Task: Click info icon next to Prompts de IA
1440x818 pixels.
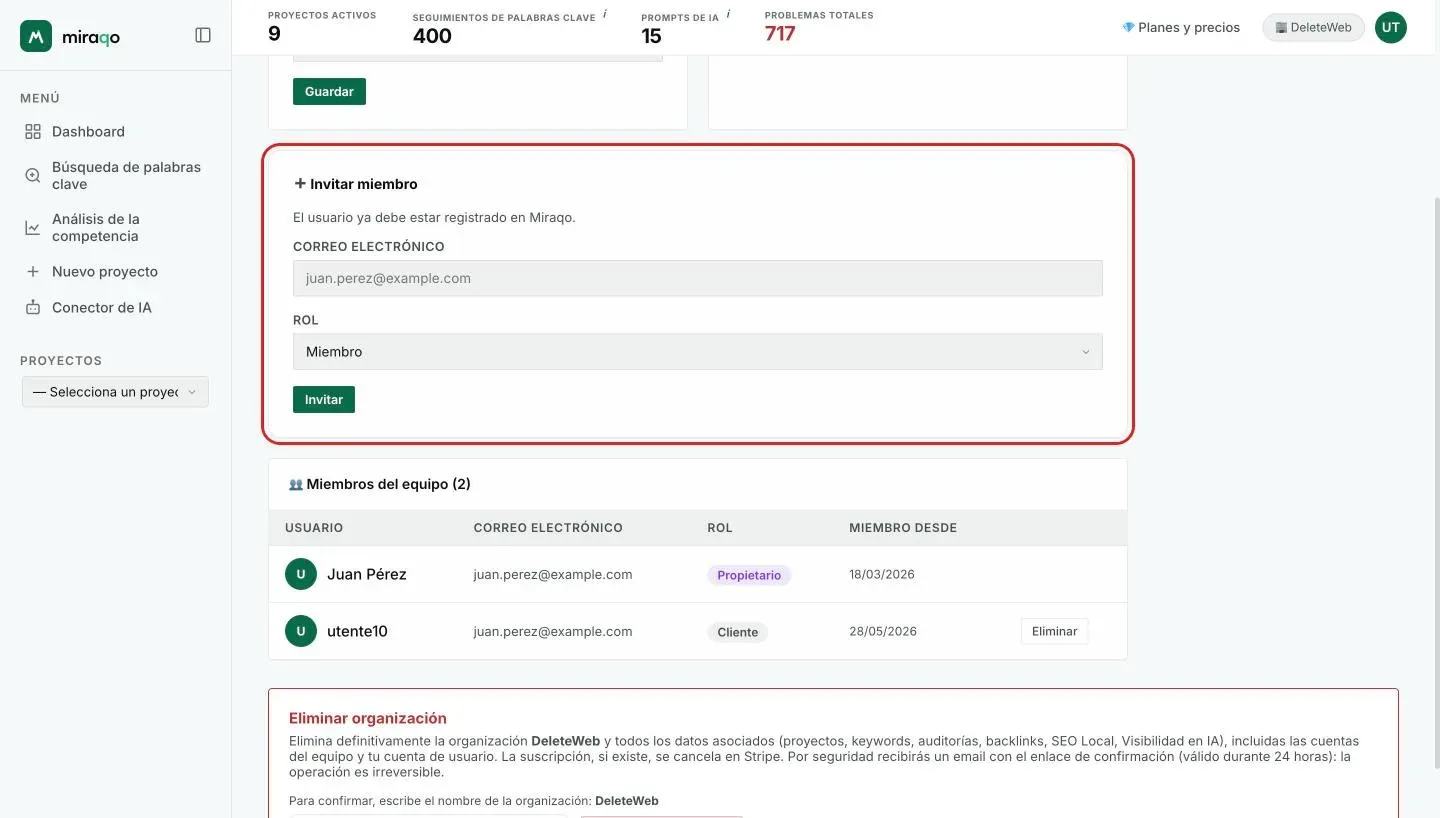Action: pos(728,14)
